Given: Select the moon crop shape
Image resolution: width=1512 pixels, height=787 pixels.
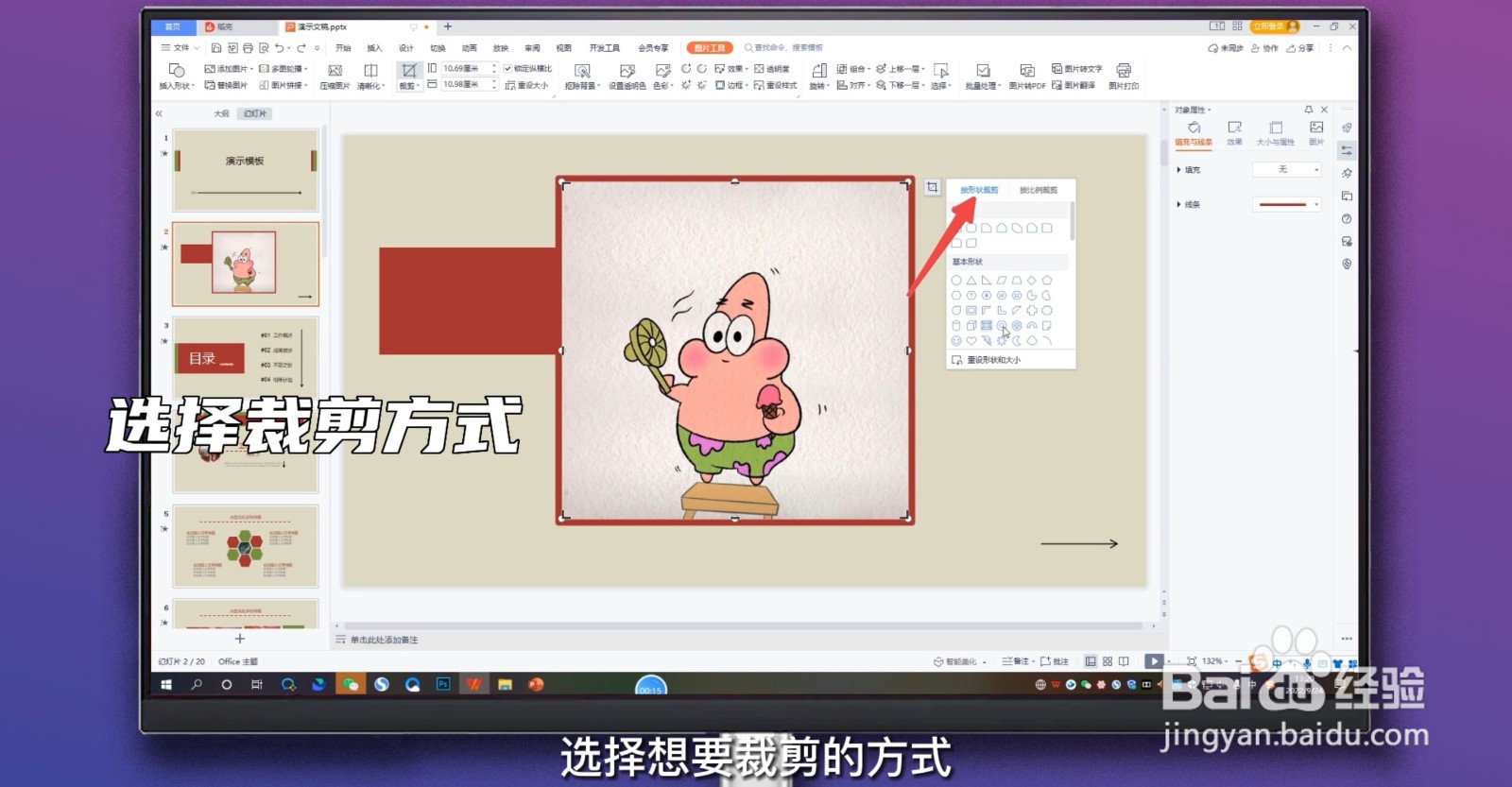Looking at the screenshot, I should 1017,341.
